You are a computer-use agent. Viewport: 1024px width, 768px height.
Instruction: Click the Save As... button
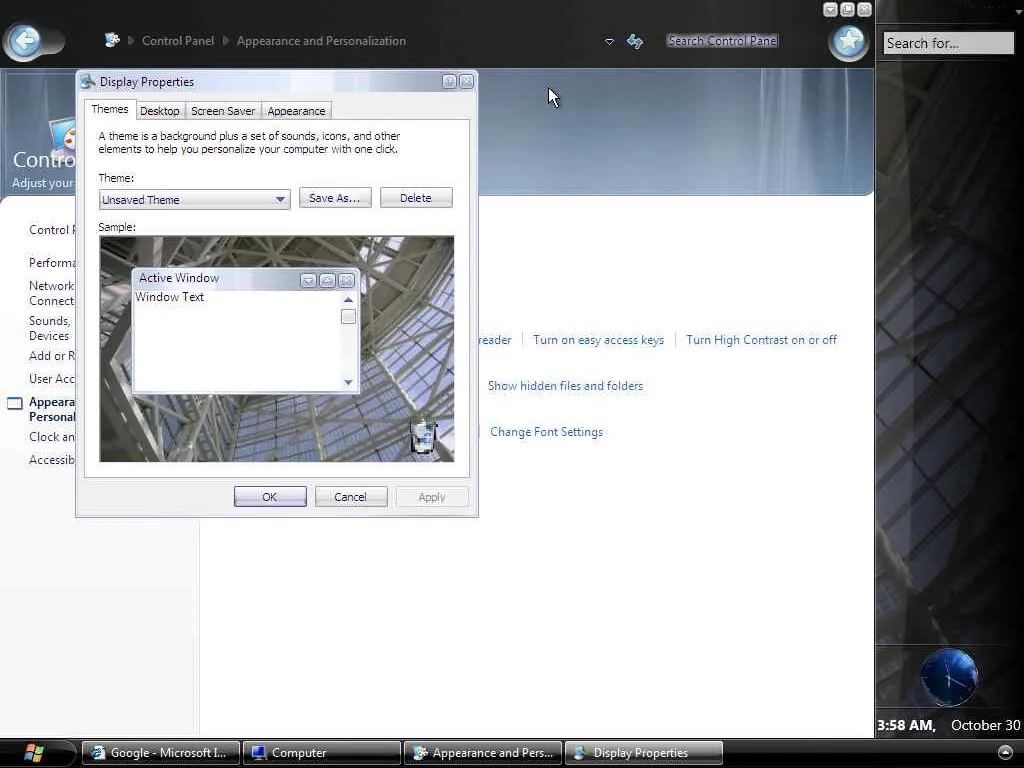click(x=335, y=198)
